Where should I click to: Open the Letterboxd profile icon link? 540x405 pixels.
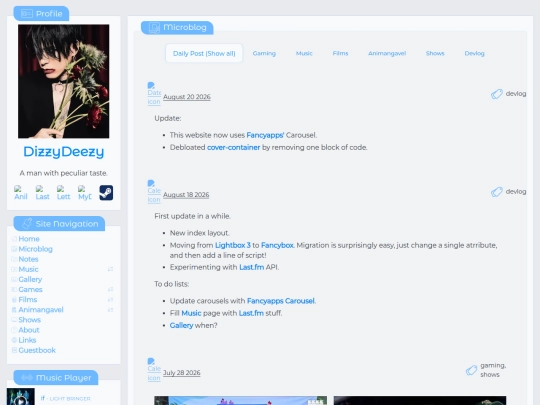pos(63,193)
